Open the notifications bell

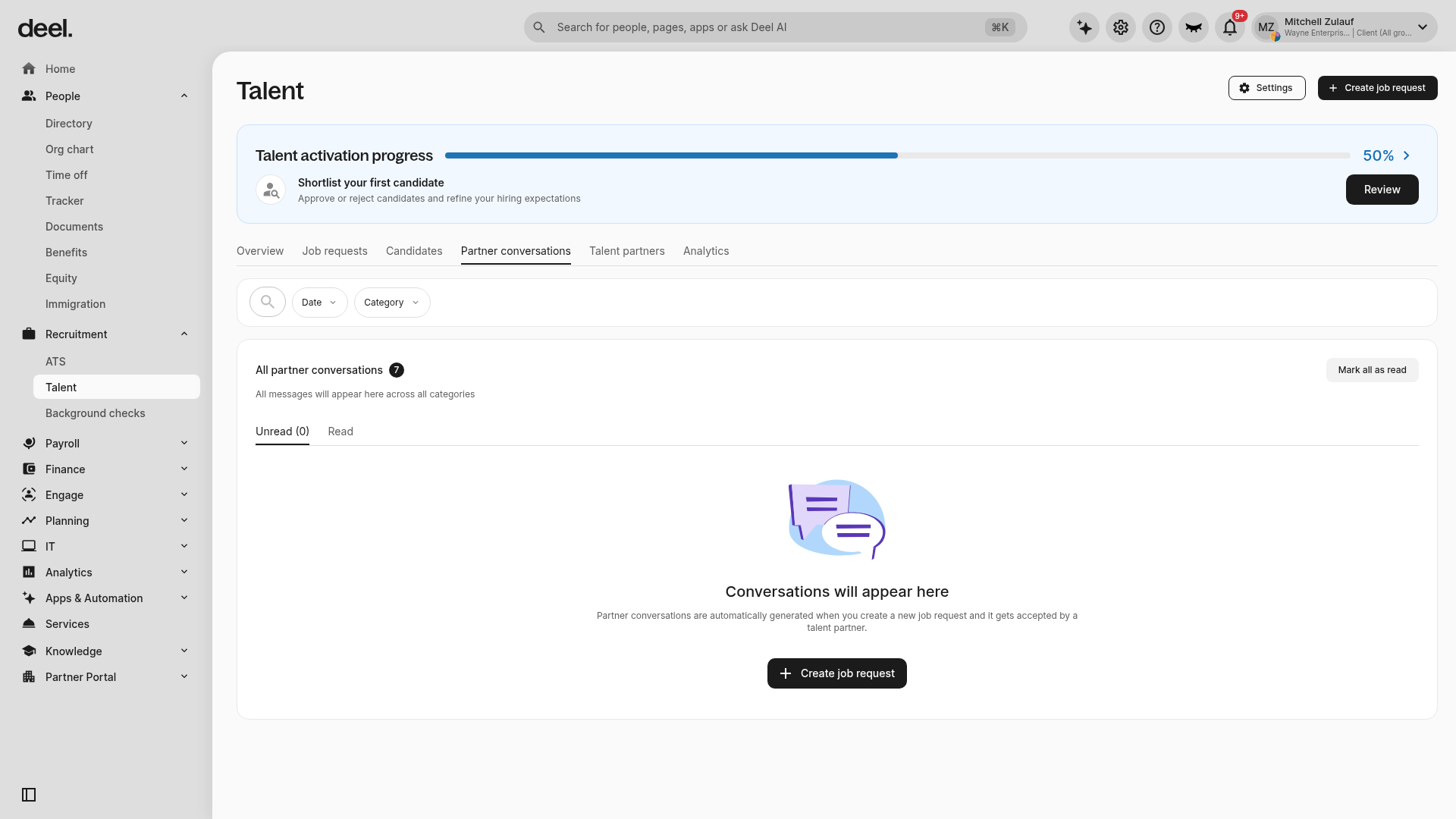[x=1230, y=27]
